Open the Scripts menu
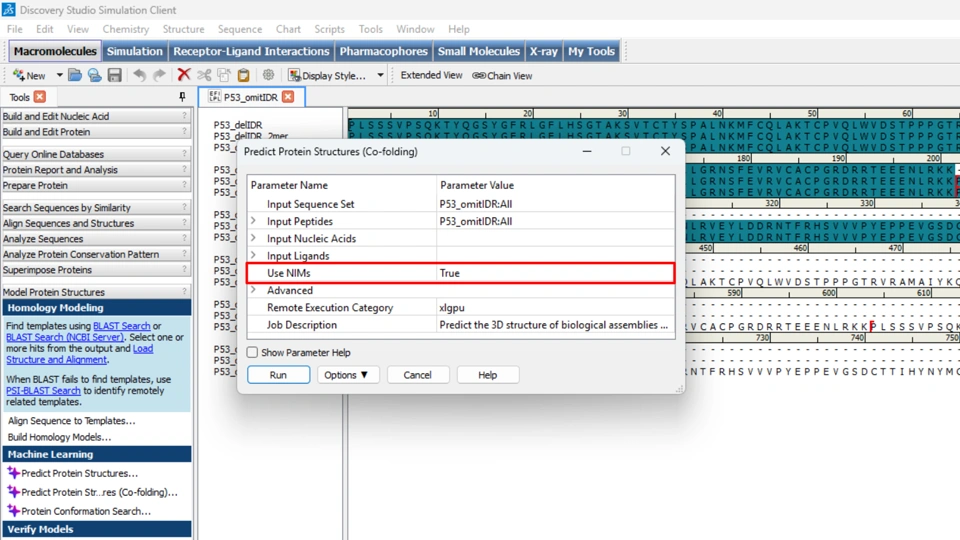This screenshot has height=540, width=960. (x=329, y=29)
